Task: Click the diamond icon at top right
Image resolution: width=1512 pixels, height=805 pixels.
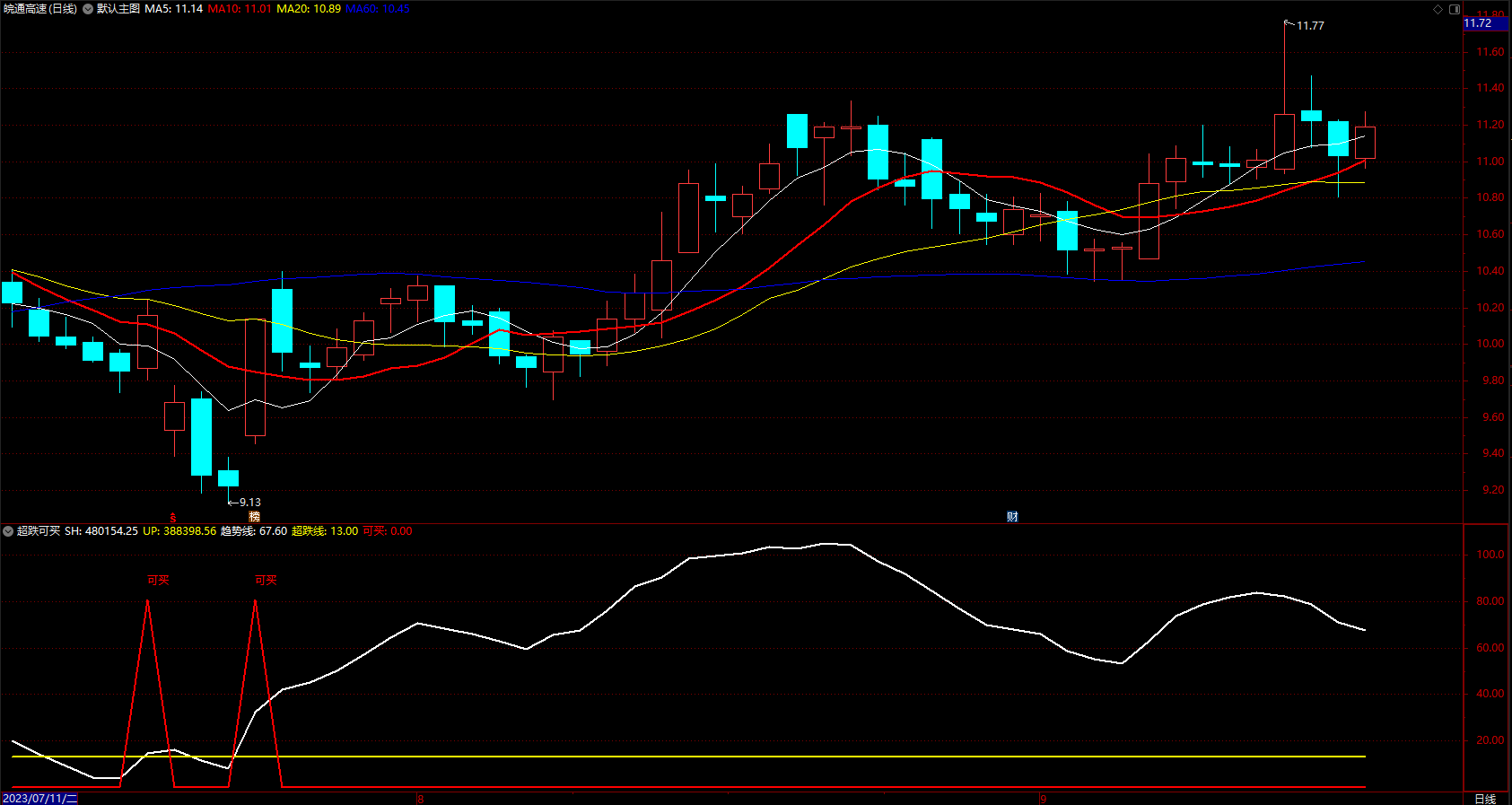Action: (x=1438, y=9)
